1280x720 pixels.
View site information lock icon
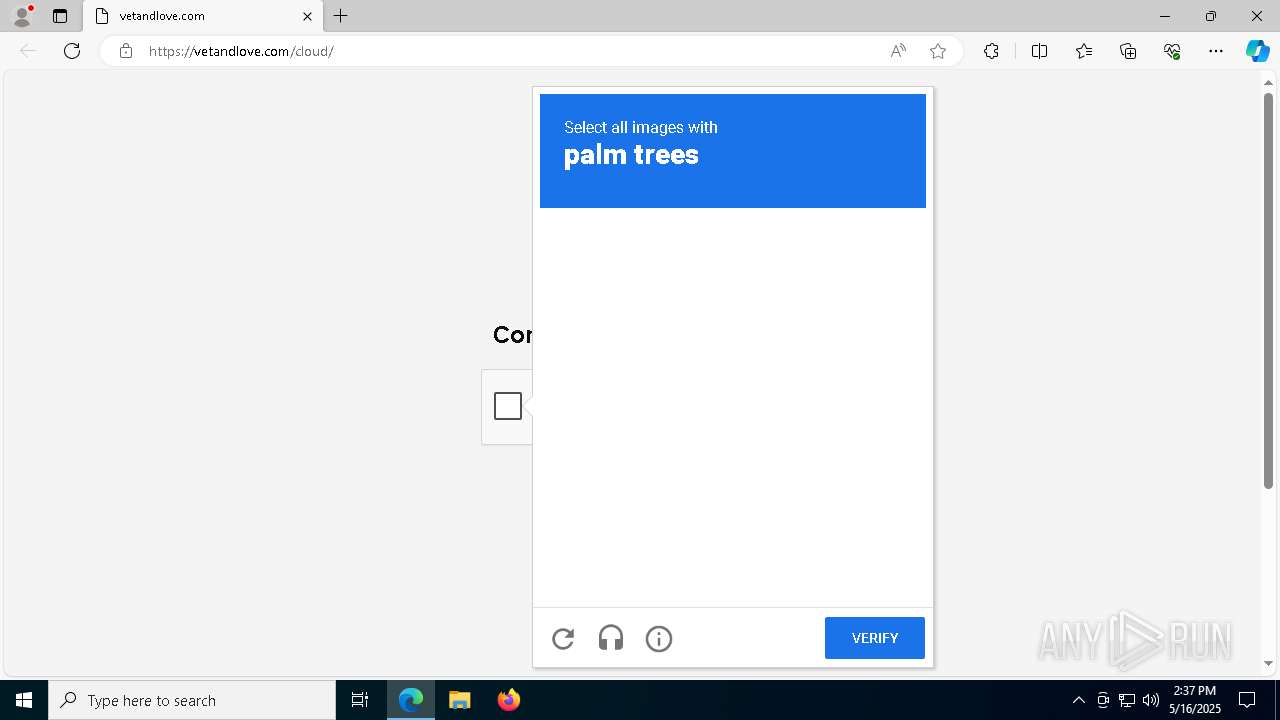[126, 51]
